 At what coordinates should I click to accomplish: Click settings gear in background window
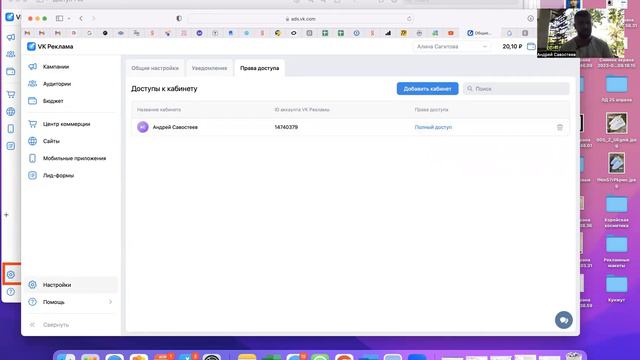pos(11,274)
